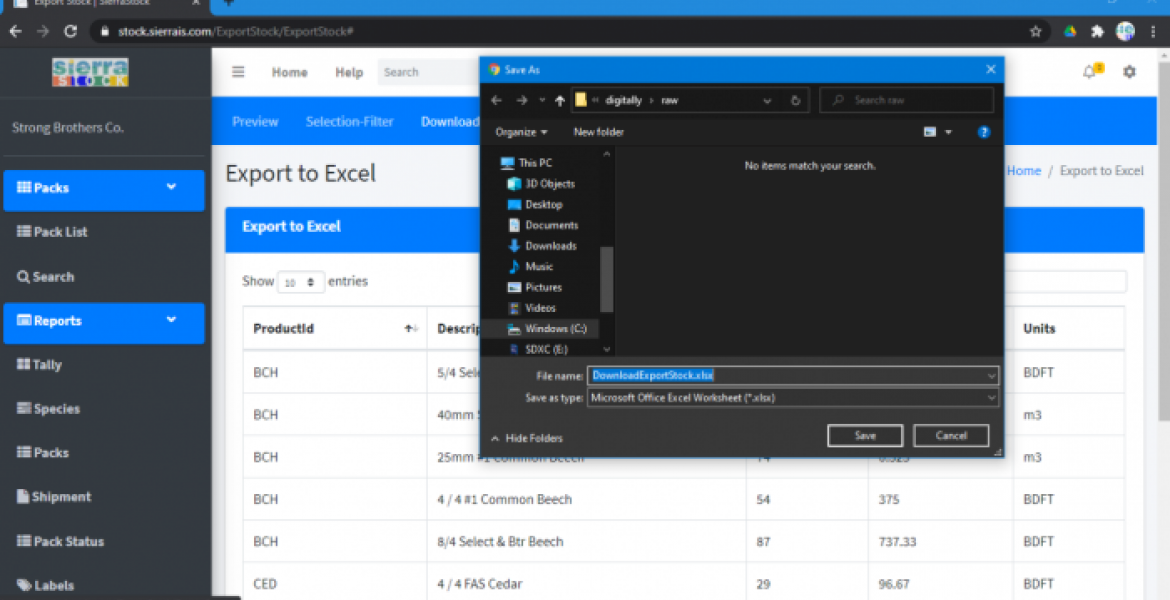1170x600 pixels.
Task: Collapse with Hide Folders
Action: click(x=527, y=438)
